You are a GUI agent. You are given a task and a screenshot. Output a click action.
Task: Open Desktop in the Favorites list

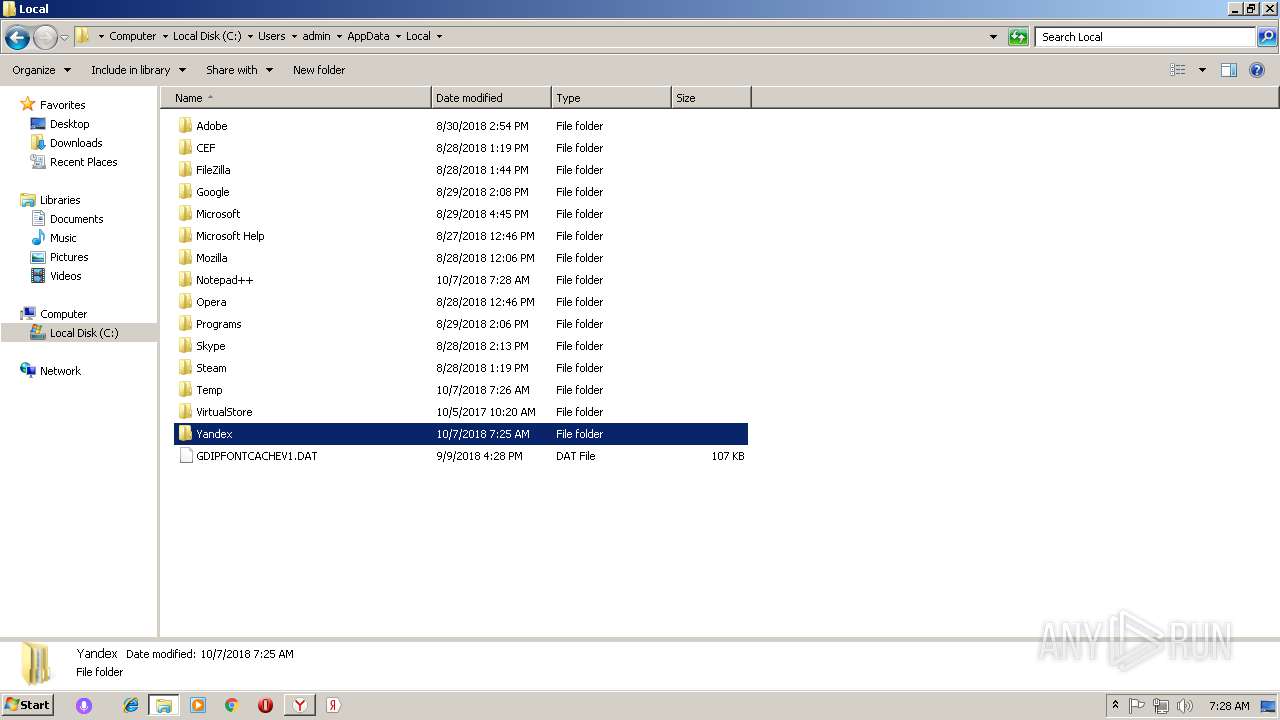(69, 124)
